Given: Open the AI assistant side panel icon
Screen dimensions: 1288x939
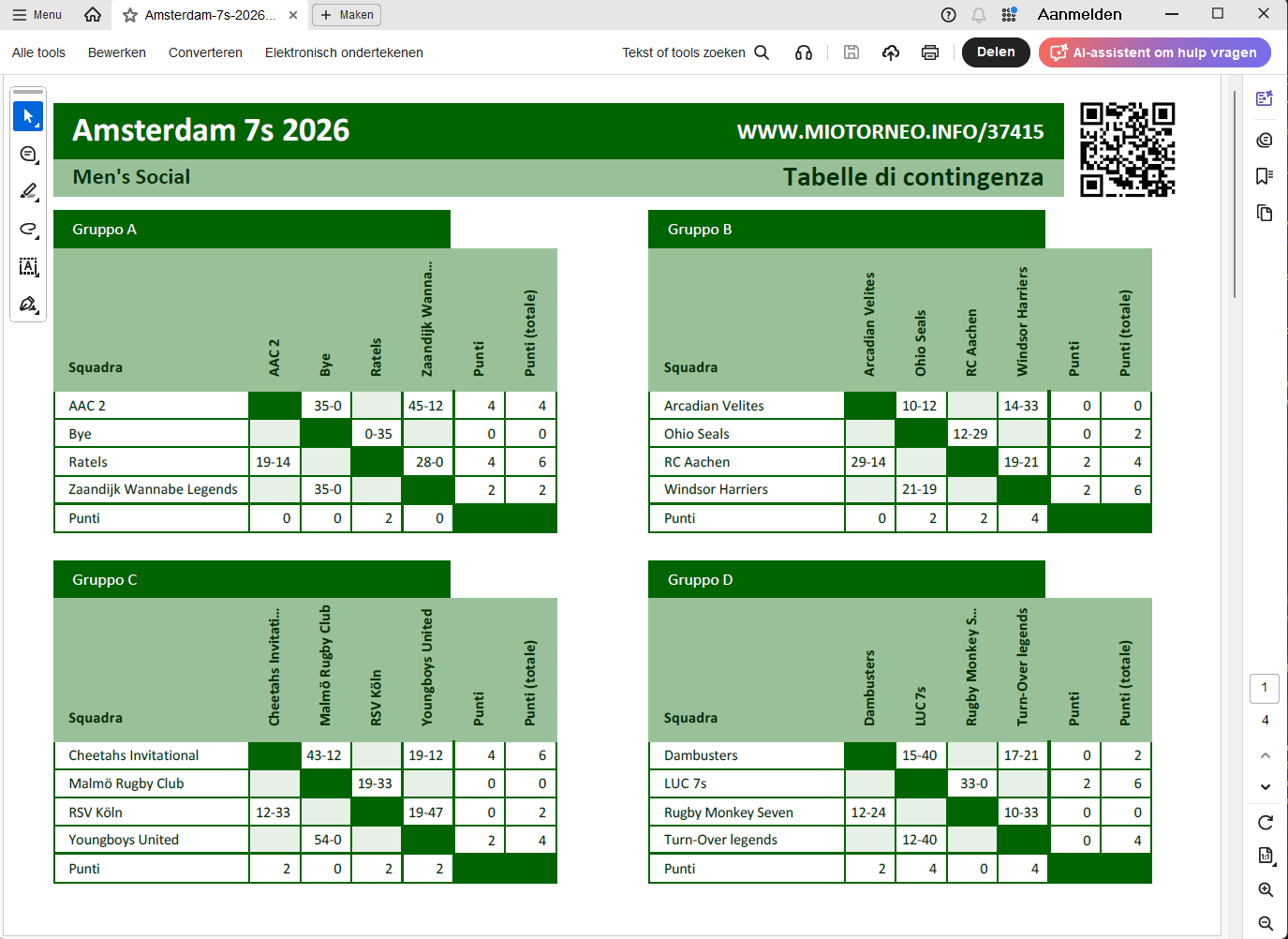Looking at the screenshot, I should (x=1265, y=98).
